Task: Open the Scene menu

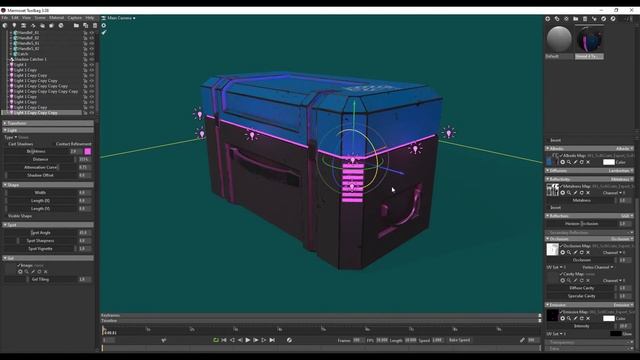Action: click(40, 18)
